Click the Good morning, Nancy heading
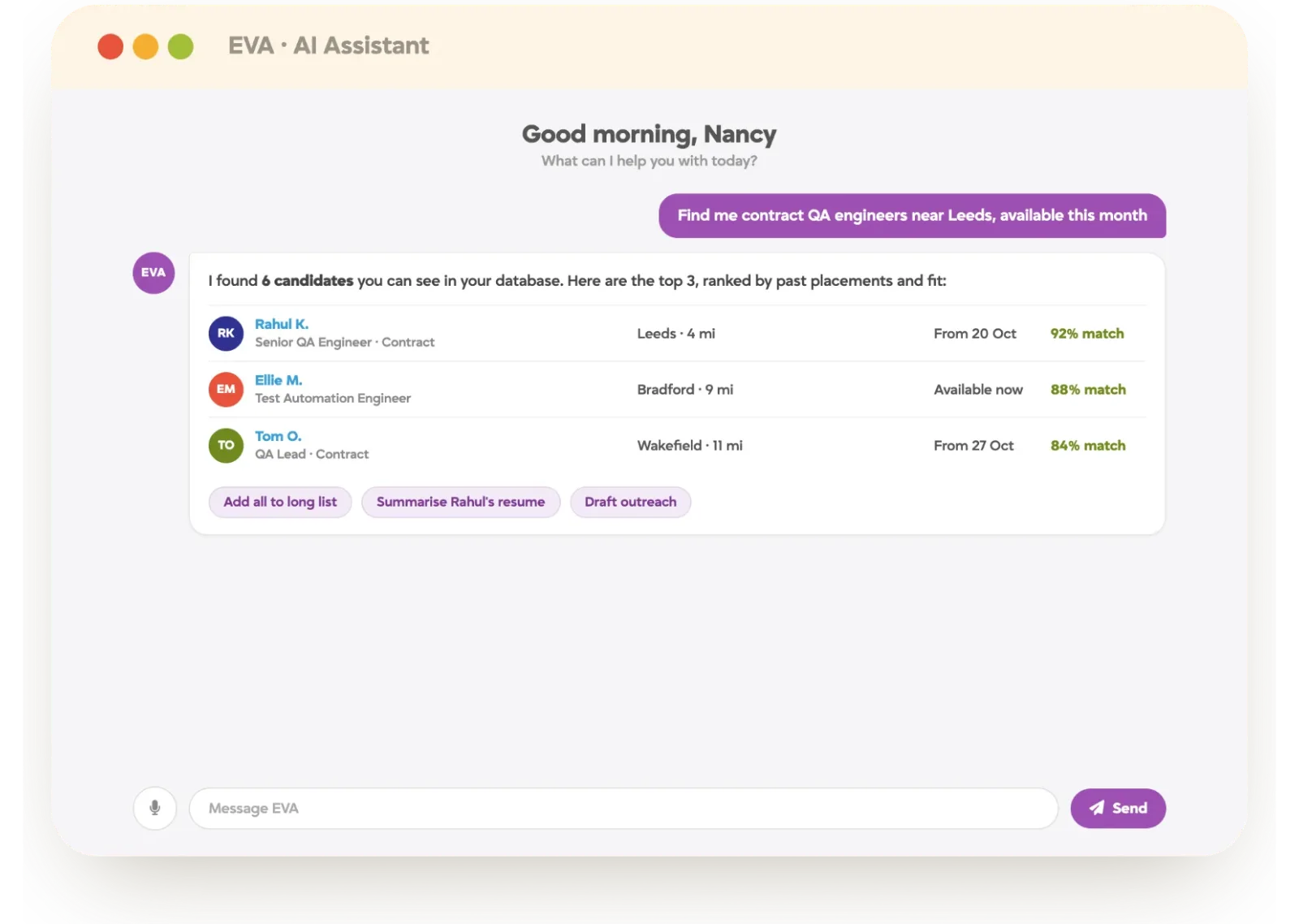 (649, 134)
